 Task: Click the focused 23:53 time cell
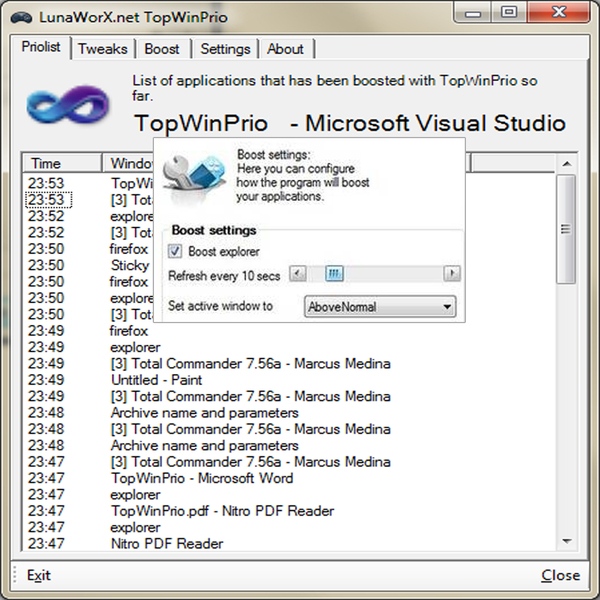point(48,200)
